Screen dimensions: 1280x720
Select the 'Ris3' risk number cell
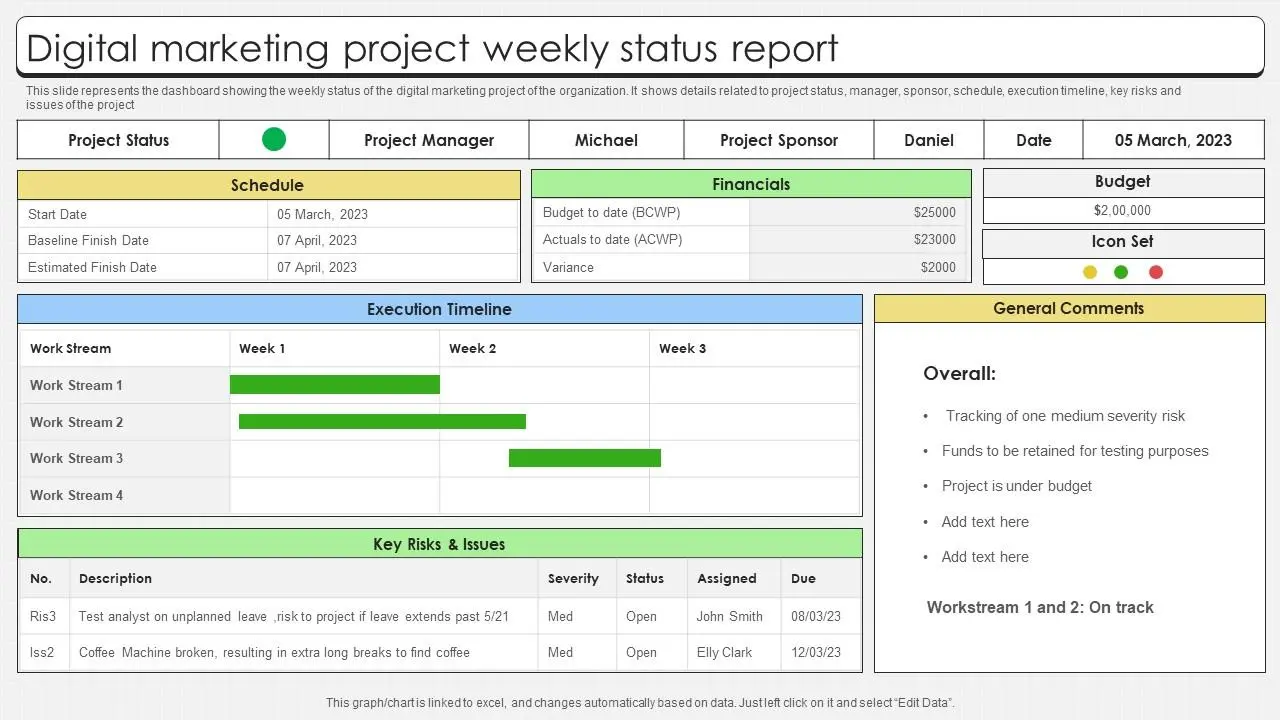pos(43,616)
